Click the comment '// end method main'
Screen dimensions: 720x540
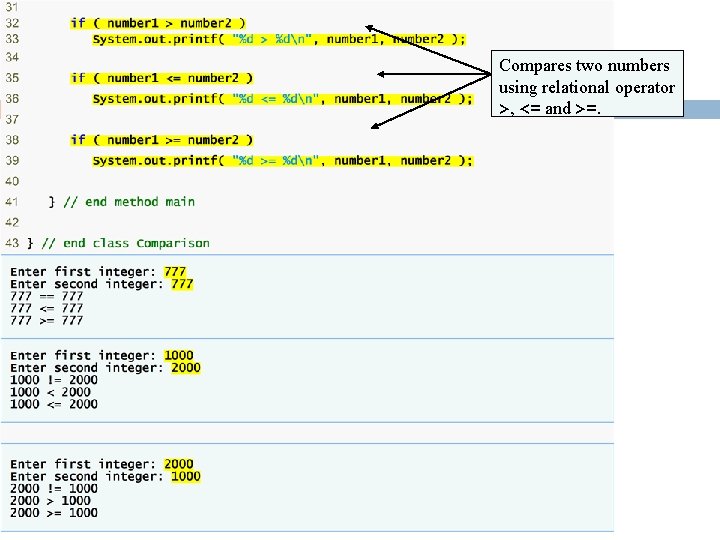[129, 202]
